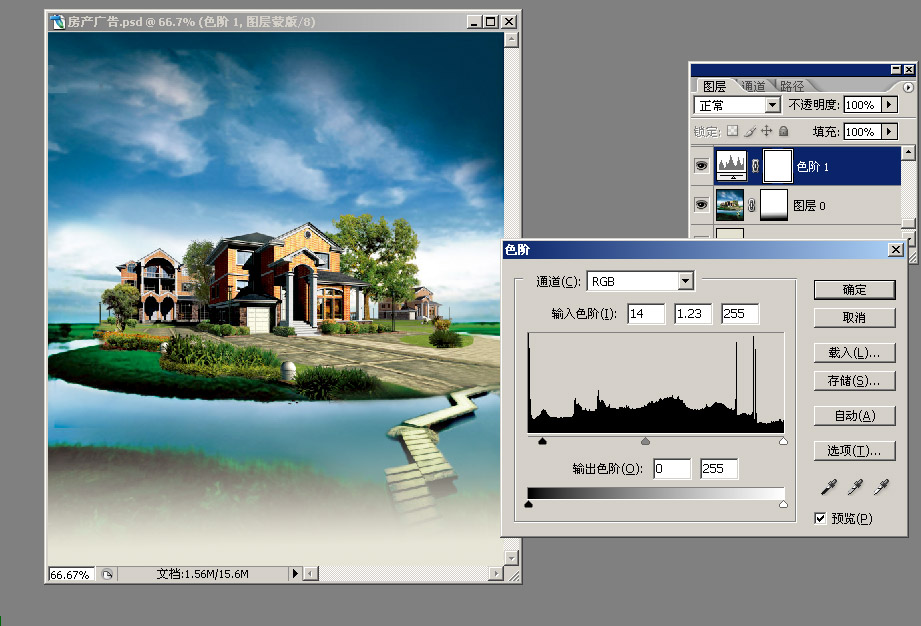Pick the gray point eyedropper in Levels

coord(854,487)
